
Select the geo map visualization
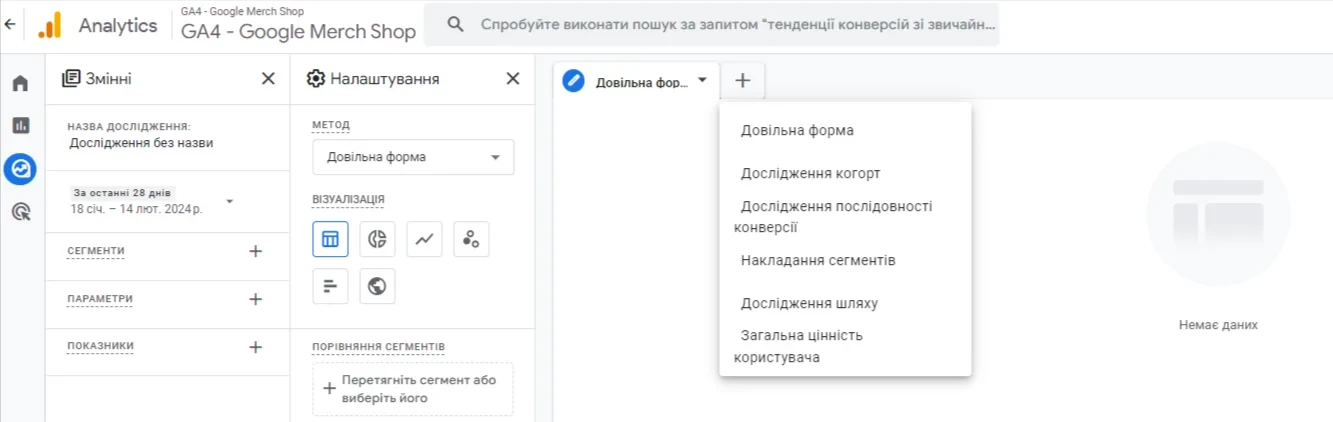click(377, 286)
